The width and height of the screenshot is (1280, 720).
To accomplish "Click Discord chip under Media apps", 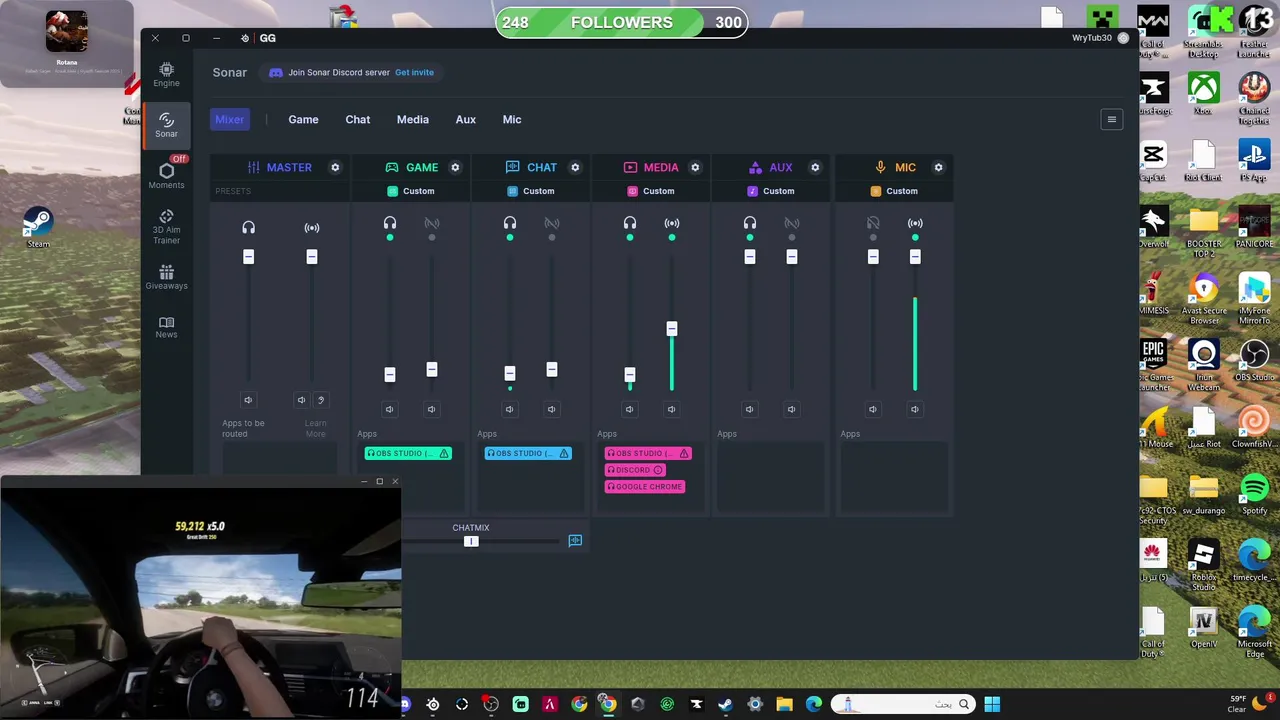I will [635, 470].
